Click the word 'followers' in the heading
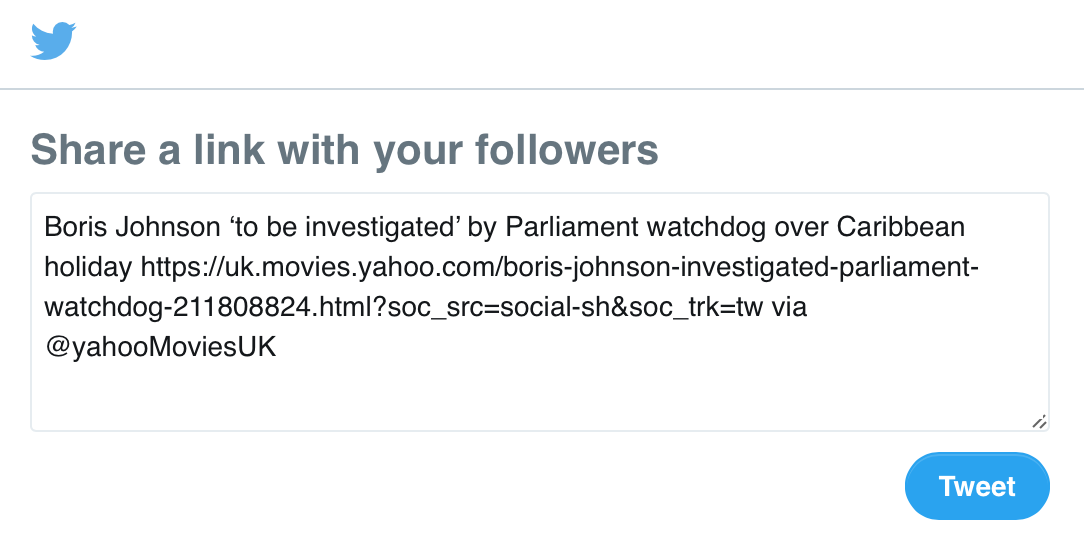The image size is (1084, 554). 566,150
